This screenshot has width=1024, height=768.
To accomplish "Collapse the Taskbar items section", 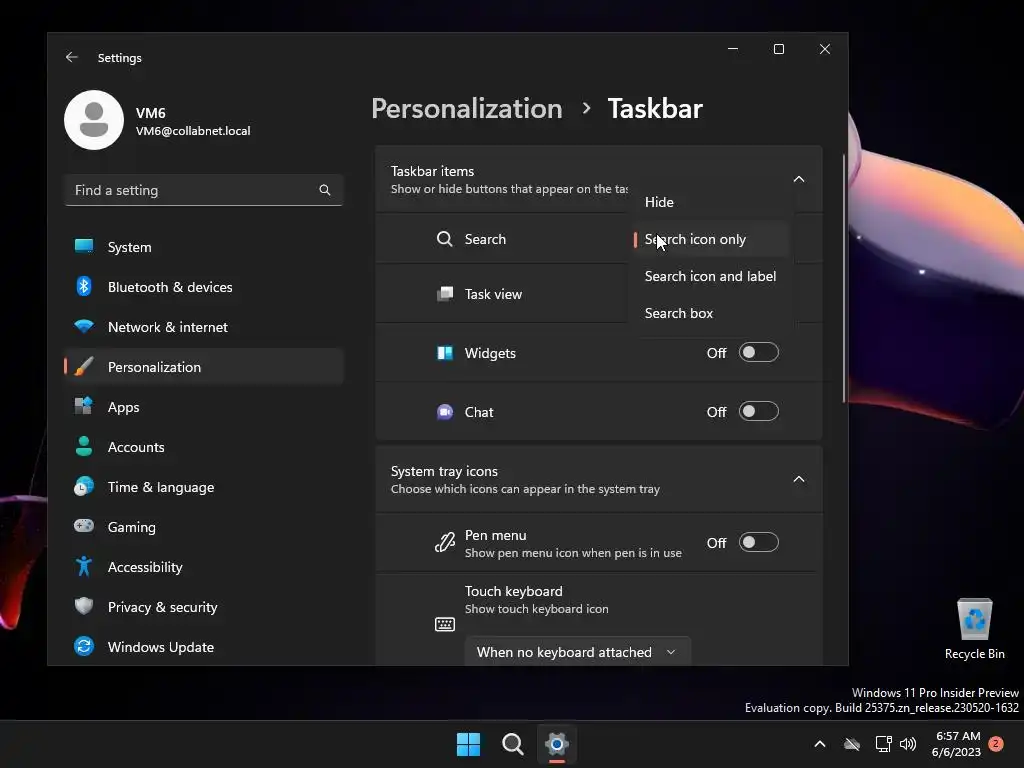I will [799, 179].
